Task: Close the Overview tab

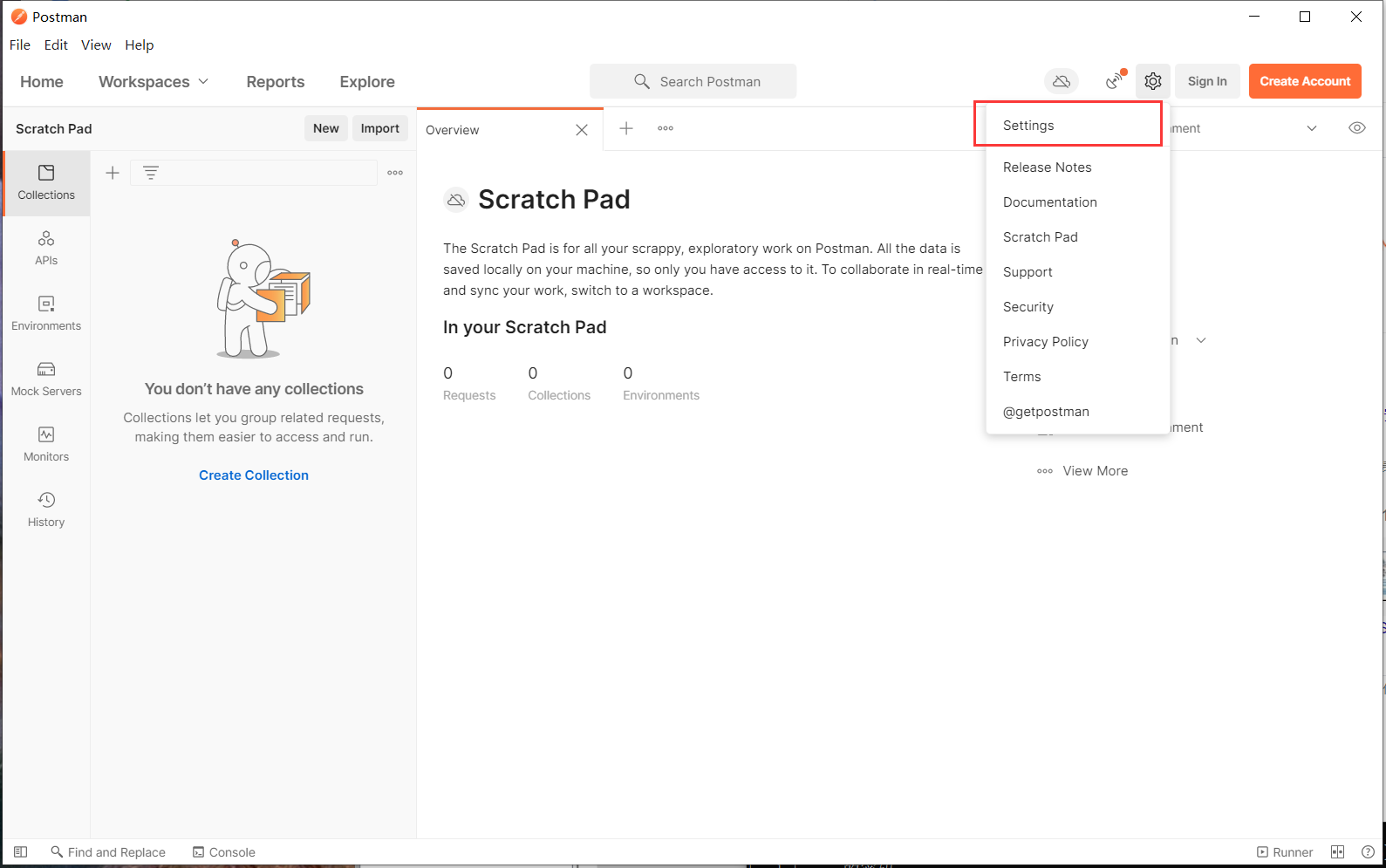Action: [x=582, y=130]
